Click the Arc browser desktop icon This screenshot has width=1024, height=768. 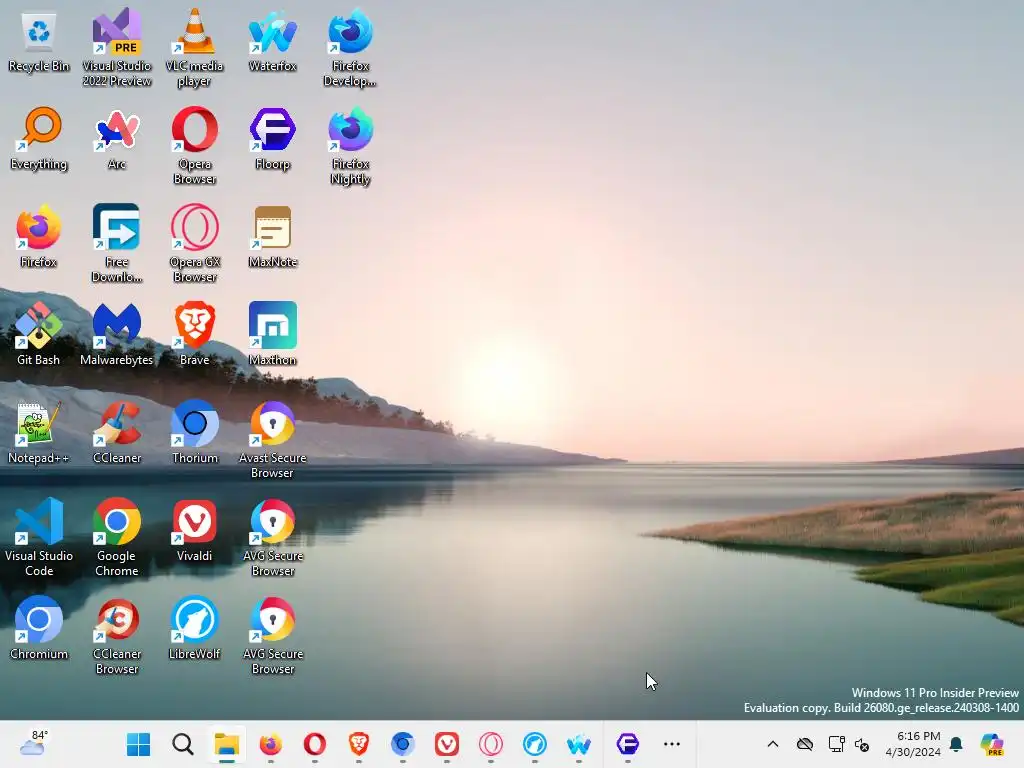(117, 139)
